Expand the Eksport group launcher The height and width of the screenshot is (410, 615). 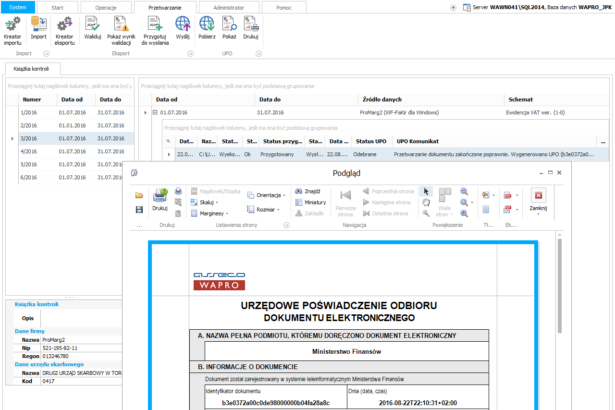[190, 53]
